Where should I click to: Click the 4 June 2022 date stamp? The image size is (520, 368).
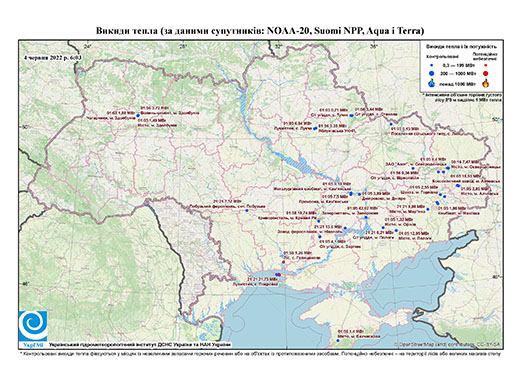click(x=52, y=57)
